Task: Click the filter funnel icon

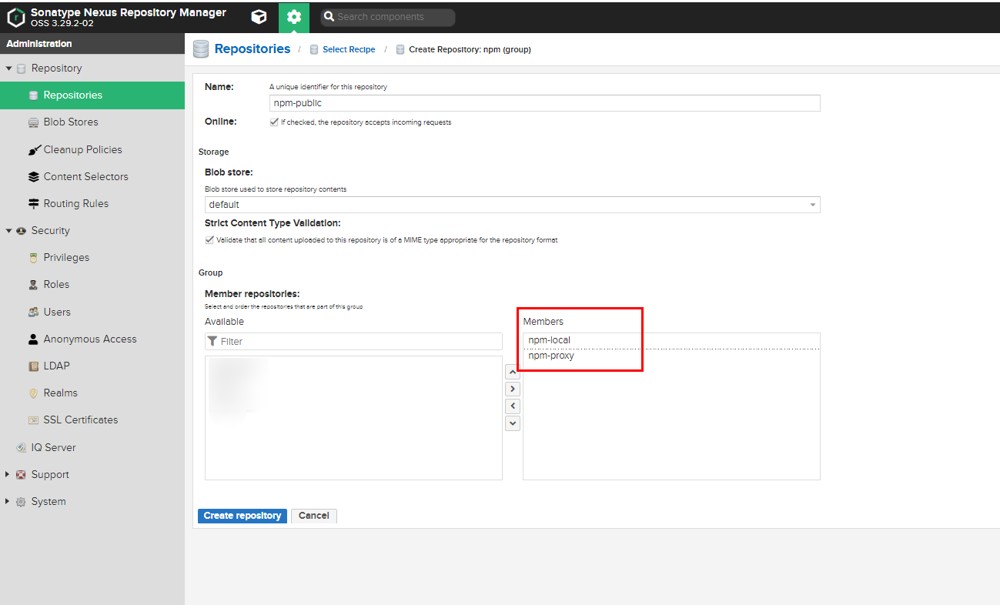Action: pos(212,341)
